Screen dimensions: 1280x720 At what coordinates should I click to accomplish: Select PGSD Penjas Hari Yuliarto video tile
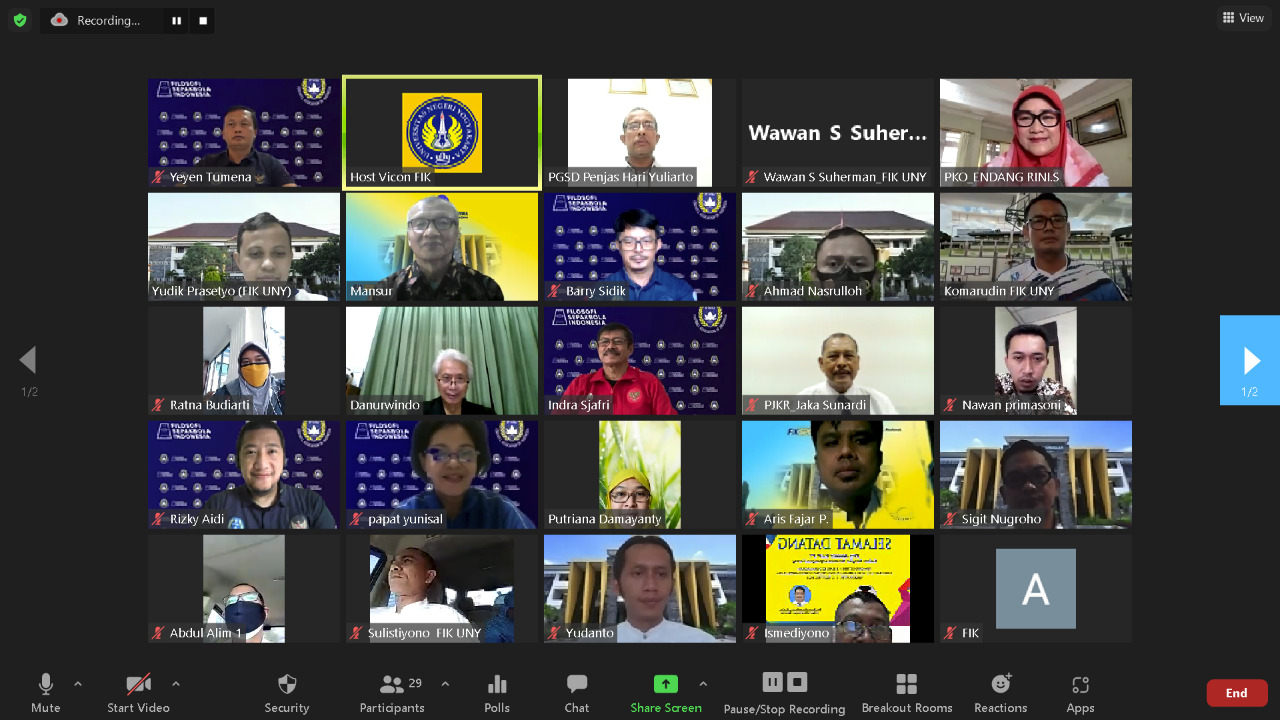pos(640,133)
